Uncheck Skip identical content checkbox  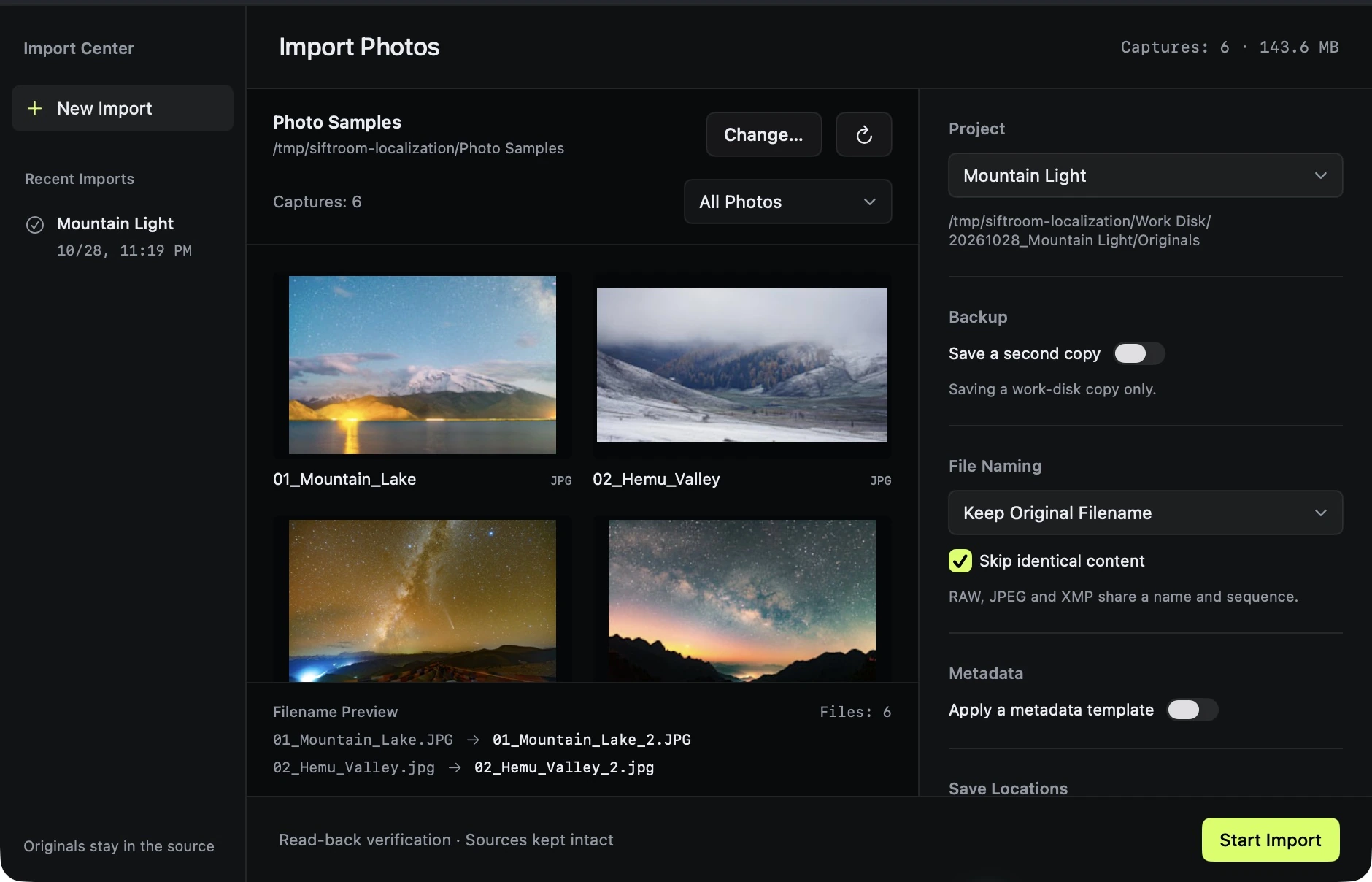tap(960, 561)
